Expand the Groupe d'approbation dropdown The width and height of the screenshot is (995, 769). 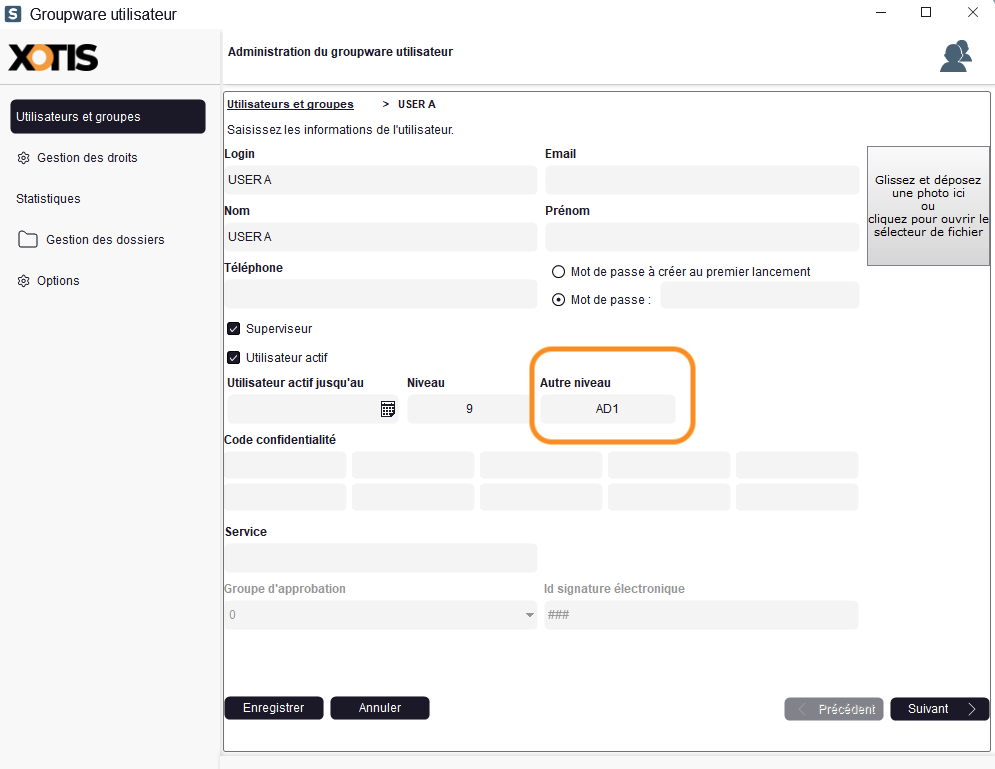pos(530,615)
